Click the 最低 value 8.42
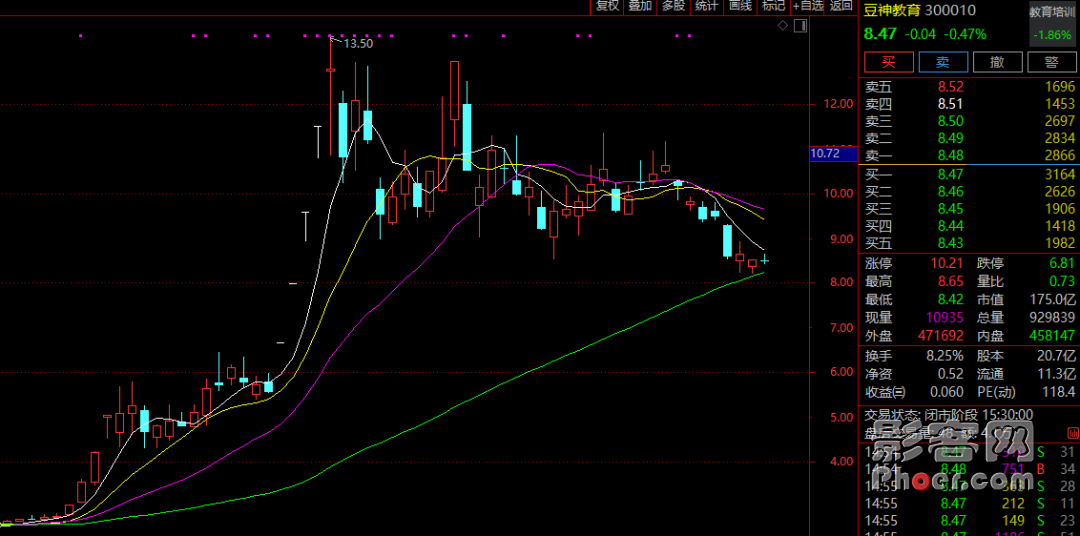This screenshot has height=536, width=1080. pyautogui.click(x=951, y=300)
